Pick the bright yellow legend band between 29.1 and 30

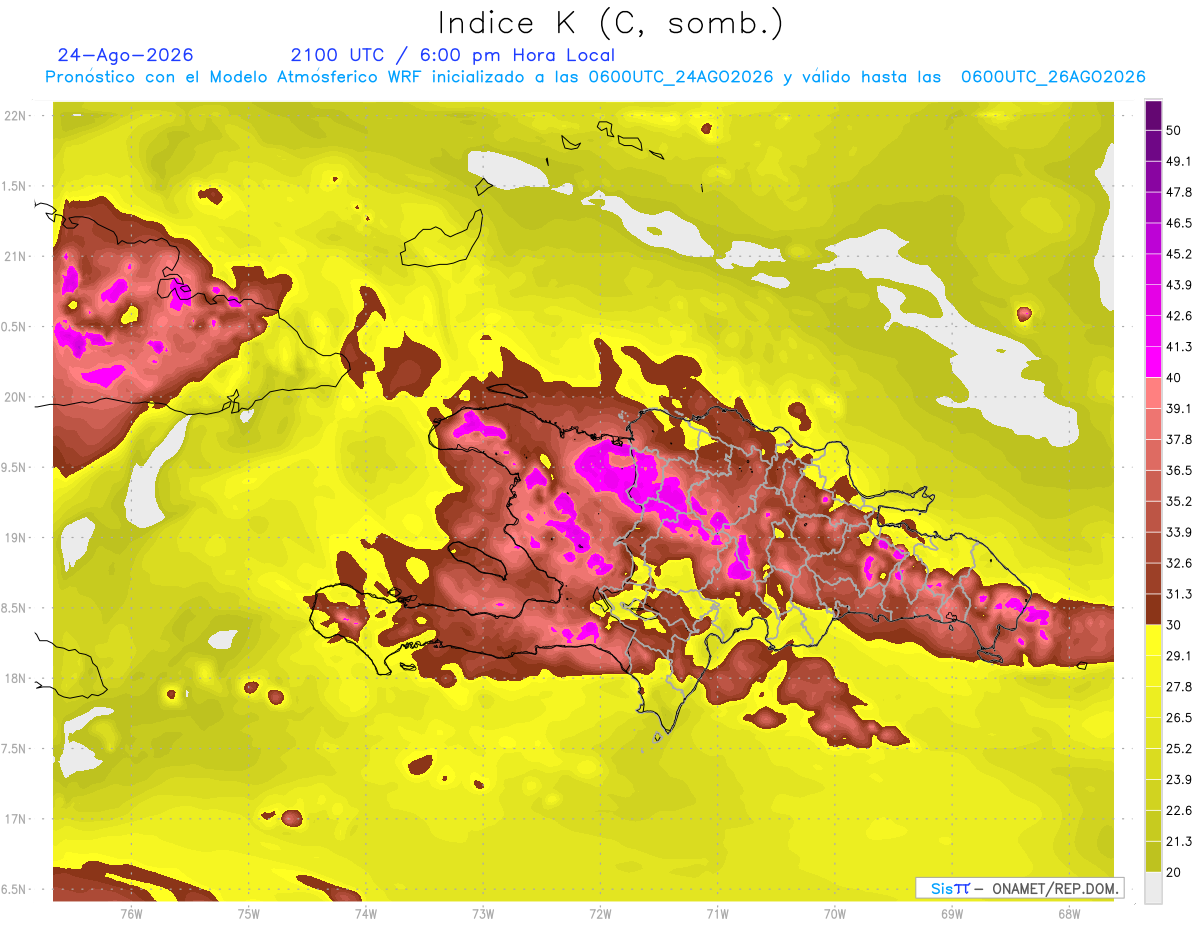click(x=1154, y=640)
